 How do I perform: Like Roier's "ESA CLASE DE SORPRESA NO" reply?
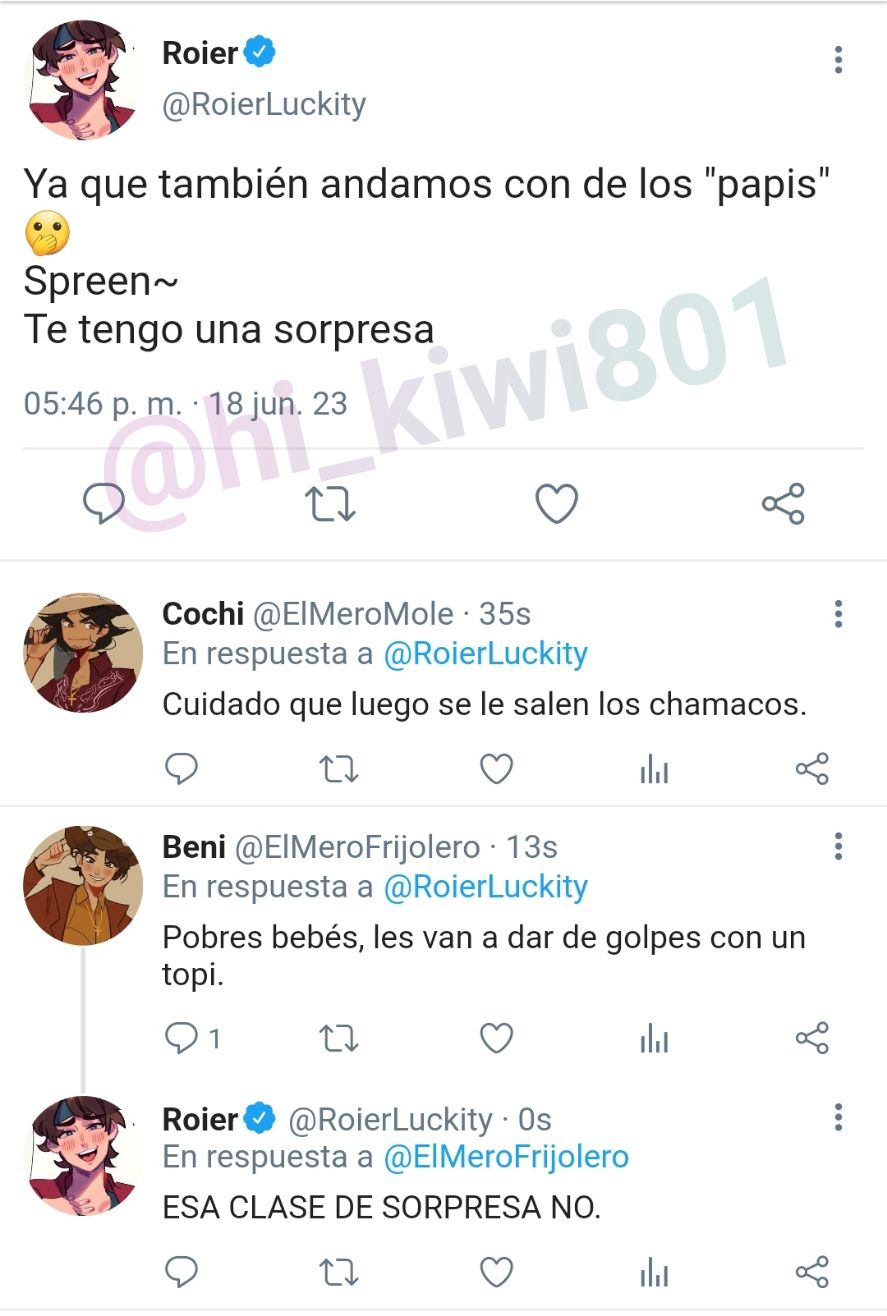point(497,1271)
